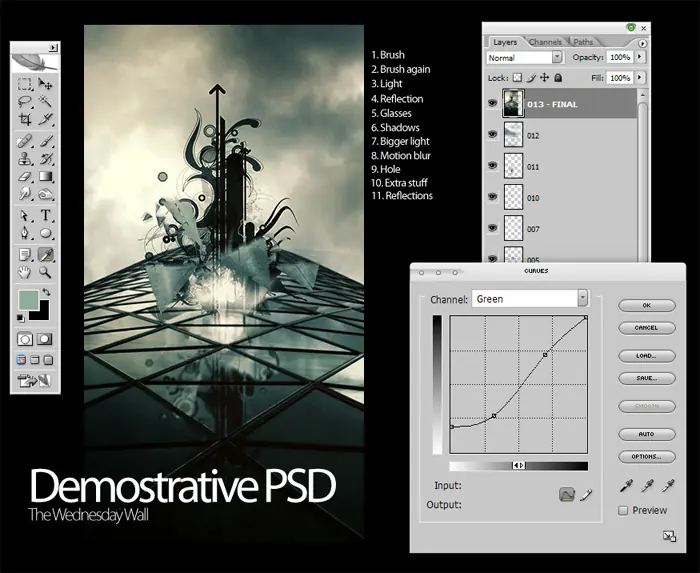Hide the 013 - FINAL layer

click(x=492, y=104)
